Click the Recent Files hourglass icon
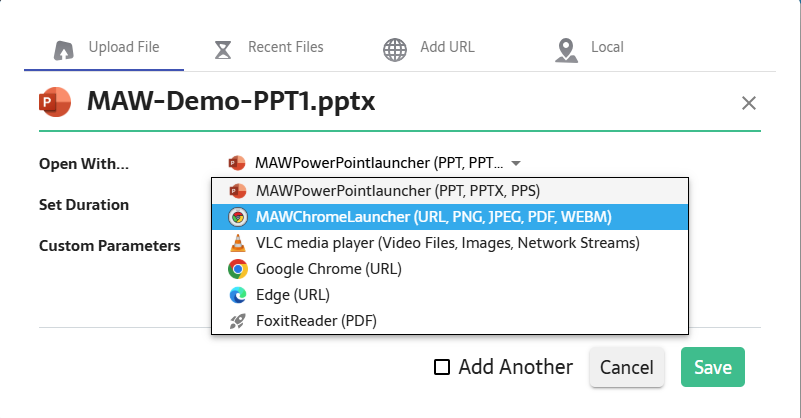Viewport: 801px width, 418px height. [x=224, y=49]
